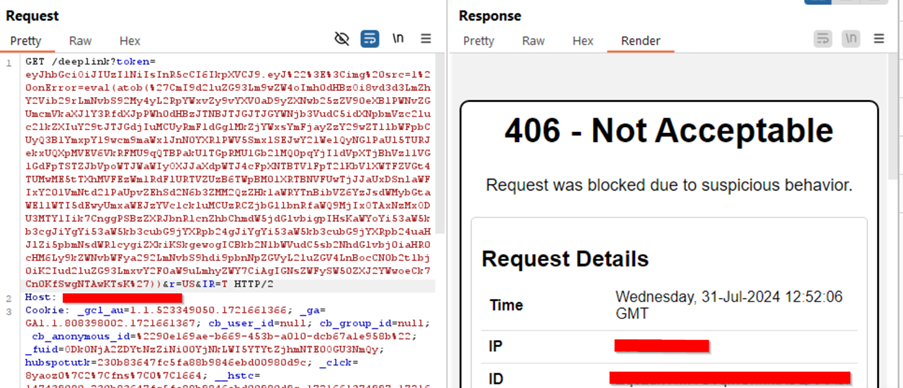This screenshot has width=903, height=388.
Task: Open the Response panel hamburger options menu
Action: point(879,39)
